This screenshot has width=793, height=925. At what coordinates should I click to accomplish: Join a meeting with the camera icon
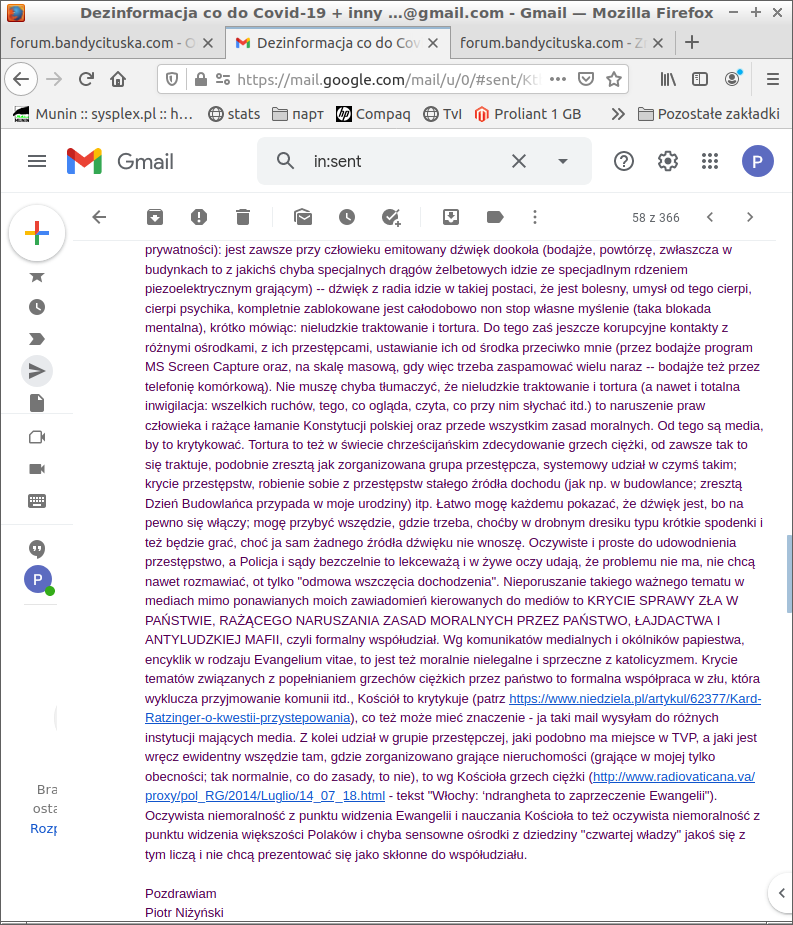click(x=37, y=469)
